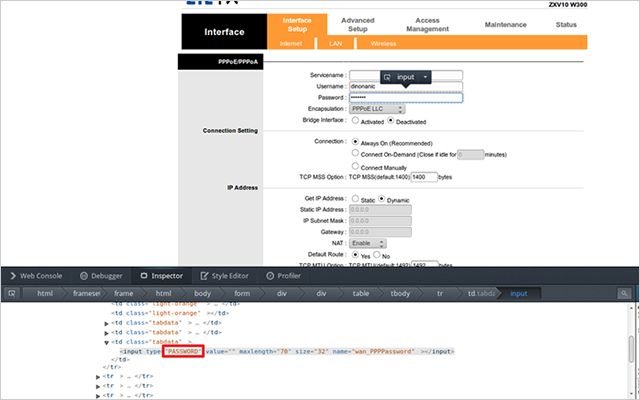Screen dimensions: 640x400
Task: Open the NAT Enable dropdown
Action: click(x=368, y=243)
